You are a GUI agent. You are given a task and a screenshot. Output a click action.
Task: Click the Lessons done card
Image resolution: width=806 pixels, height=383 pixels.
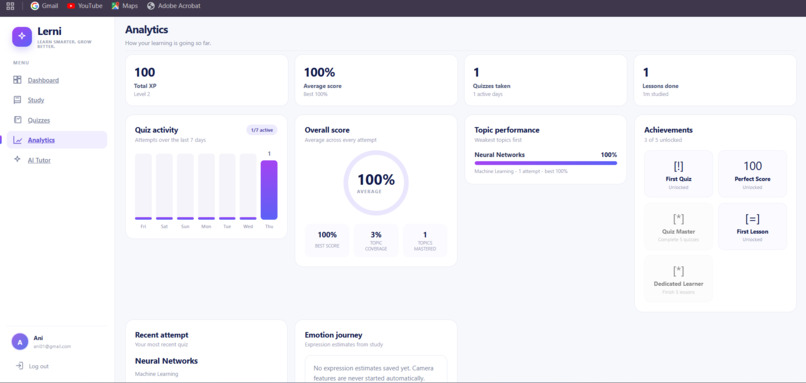(x=715, y=80)
